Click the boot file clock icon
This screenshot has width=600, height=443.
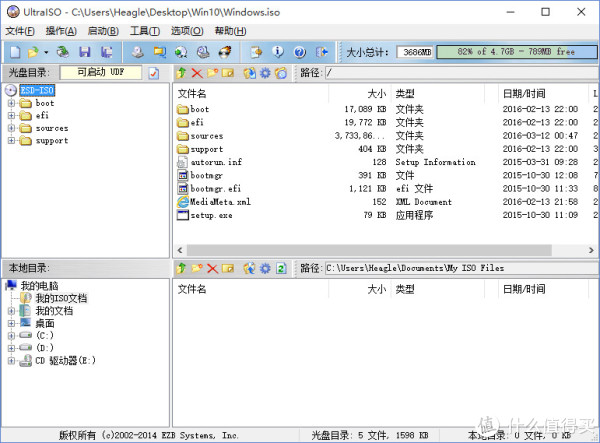pyautogui.click(x=281, y=73)
